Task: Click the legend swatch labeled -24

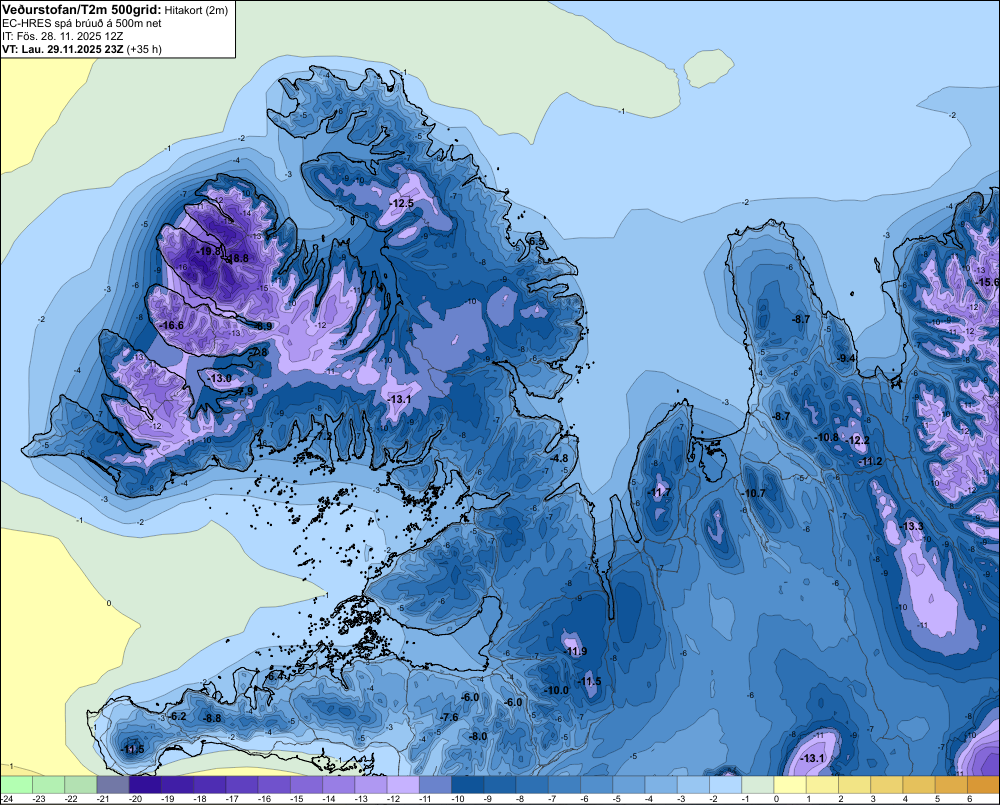Action: click(x=16, y=785)
